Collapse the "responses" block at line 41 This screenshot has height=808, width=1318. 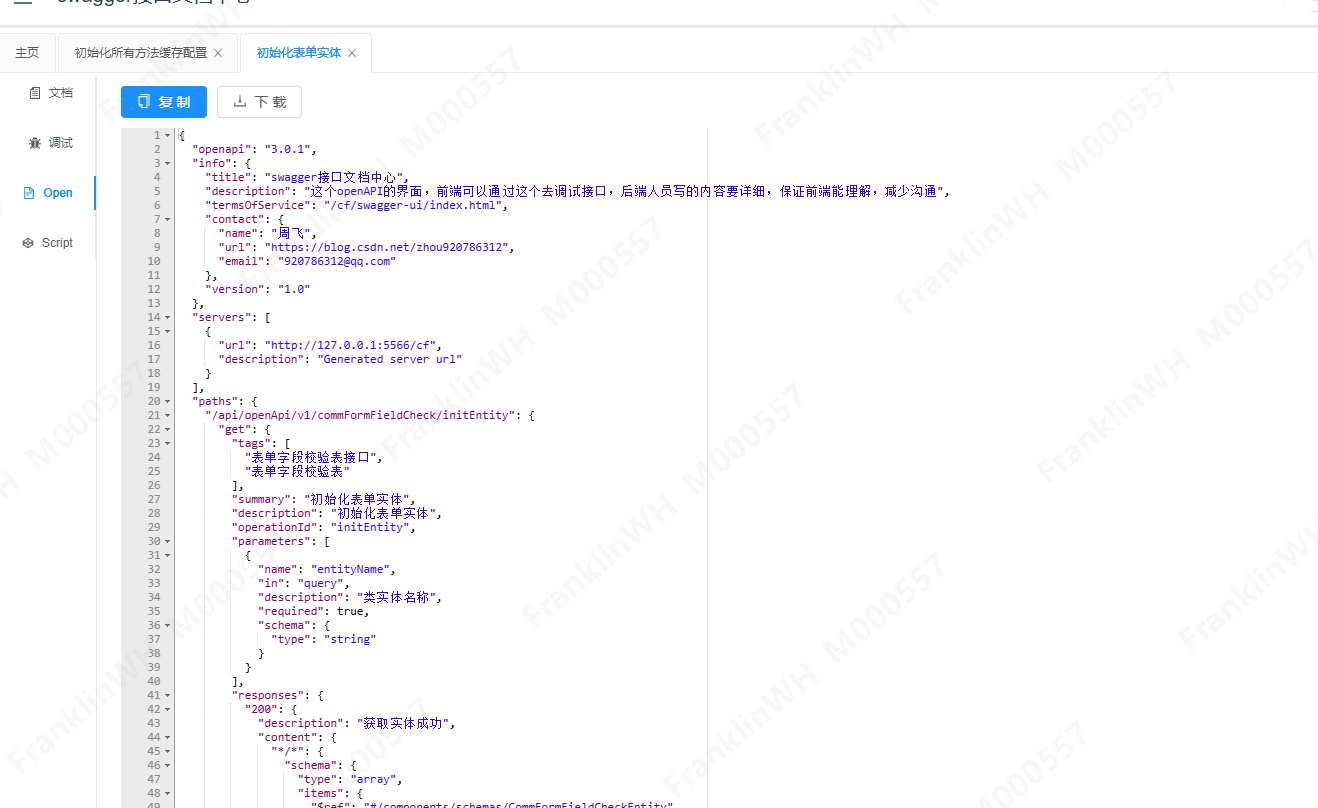(x=168, y=695)
